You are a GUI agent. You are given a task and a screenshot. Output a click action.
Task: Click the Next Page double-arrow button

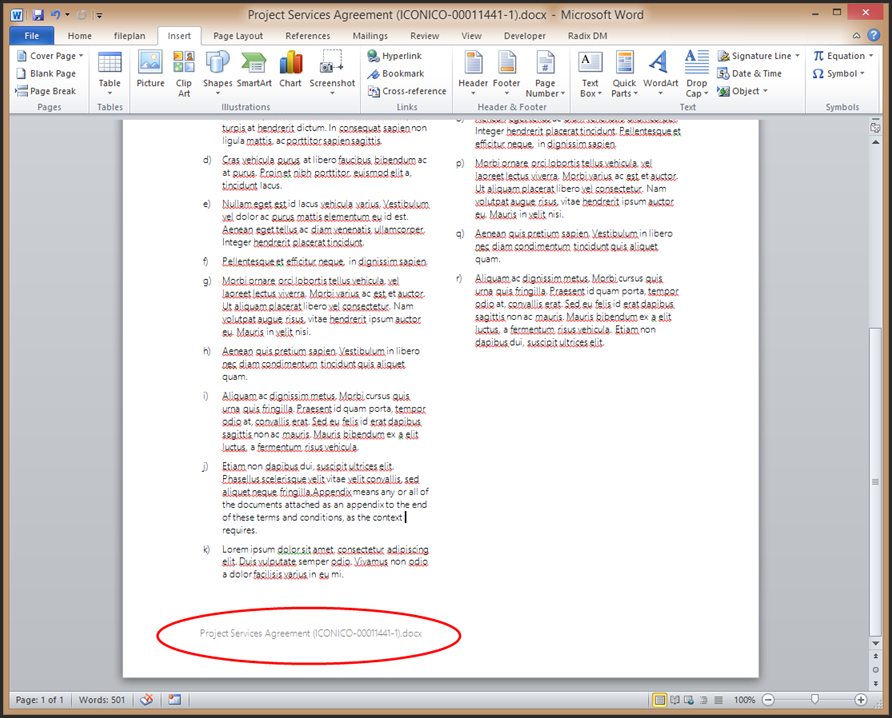(876, 683)
